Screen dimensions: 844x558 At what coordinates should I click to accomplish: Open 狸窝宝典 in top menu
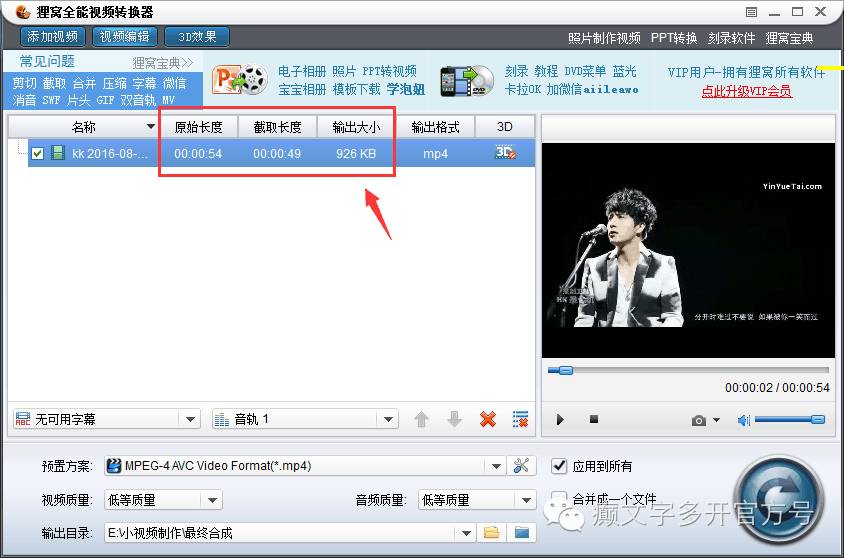click(789, 38)
